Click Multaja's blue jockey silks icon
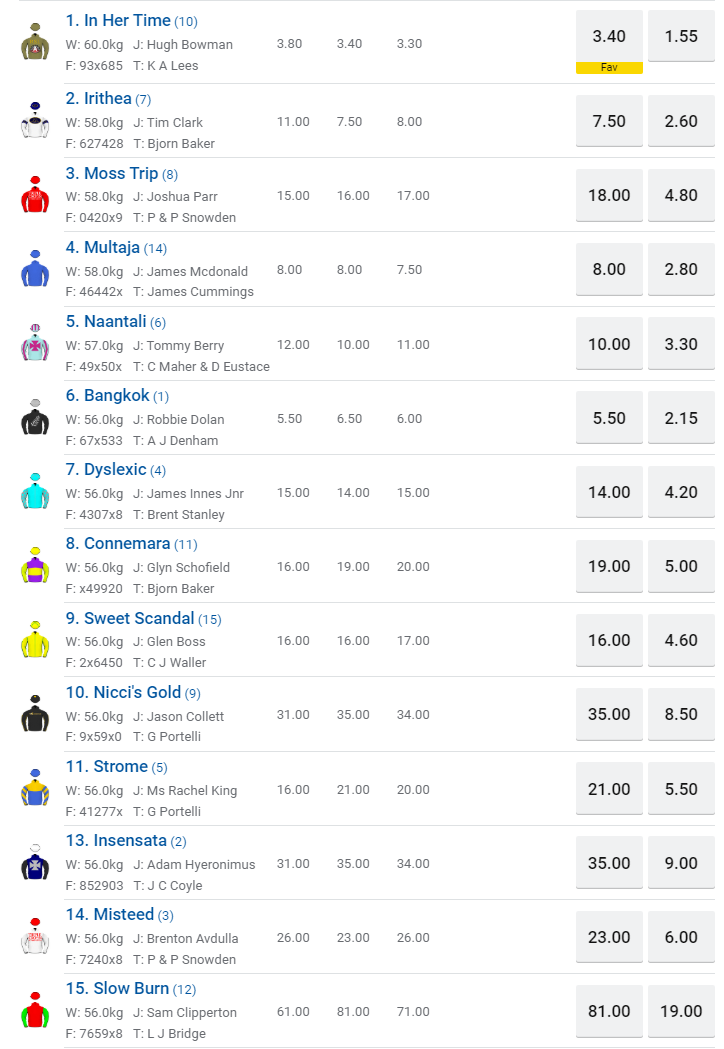 pyautogui.click(x=35, y=269)
